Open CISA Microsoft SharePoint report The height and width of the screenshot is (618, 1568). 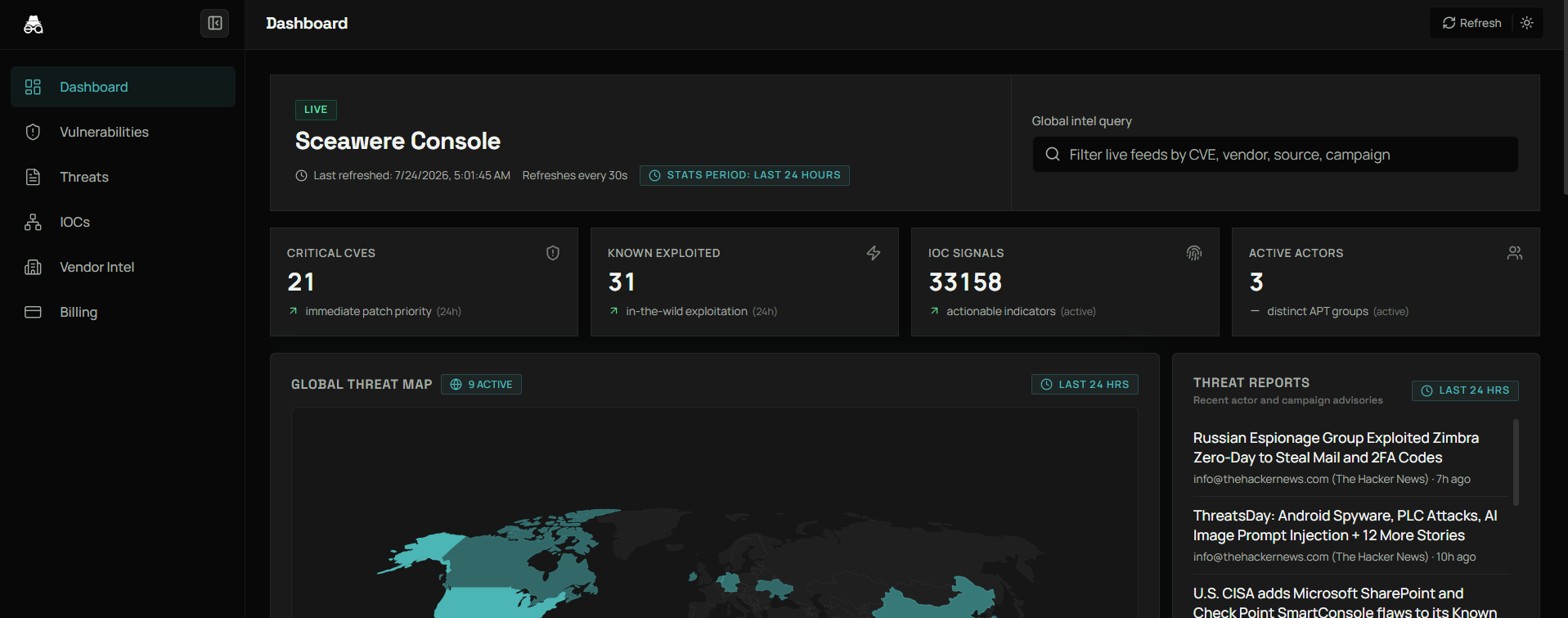(1346, 602)
